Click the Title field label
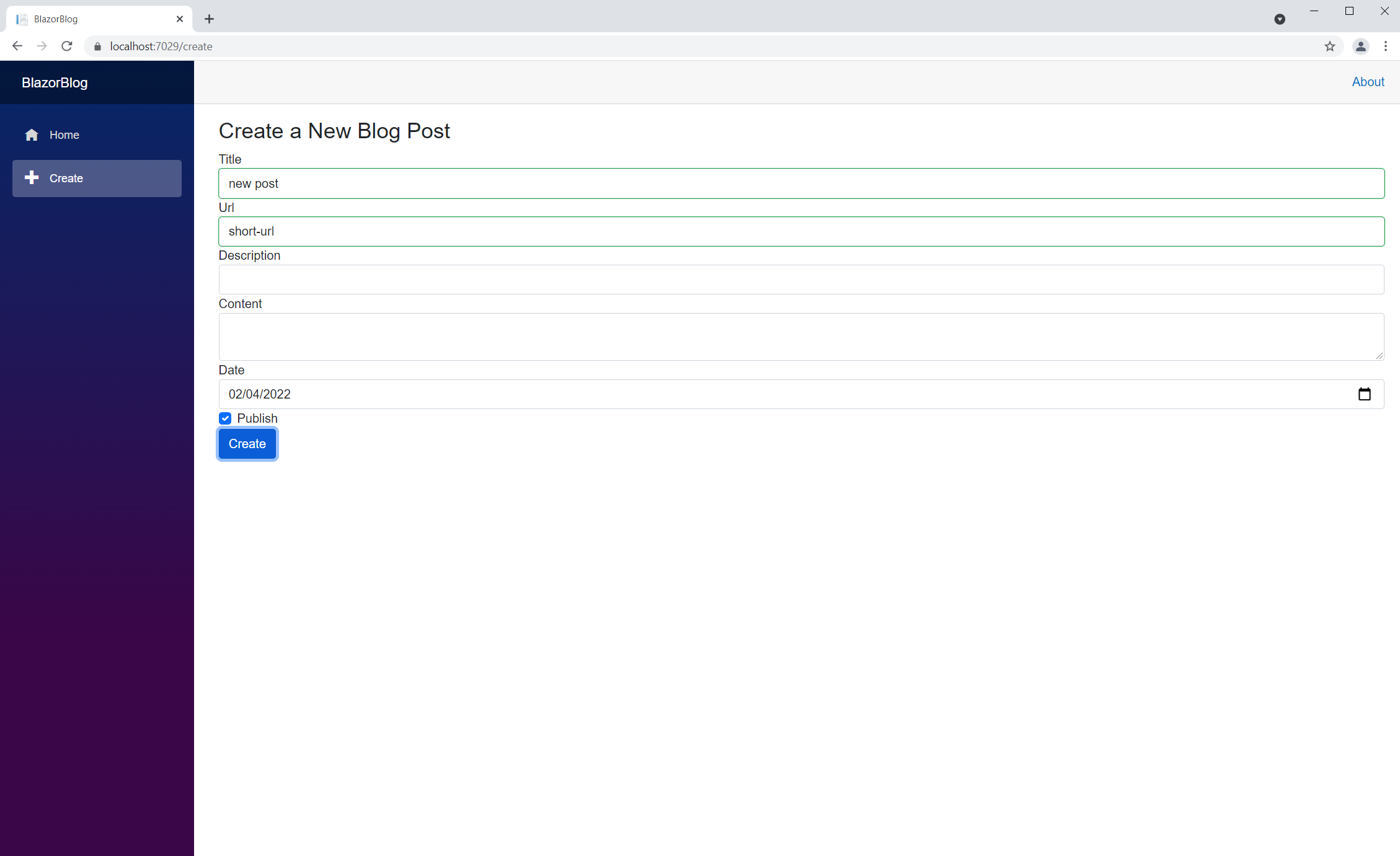This screenshot has width=1400, height=856. [x=230, y=159]
